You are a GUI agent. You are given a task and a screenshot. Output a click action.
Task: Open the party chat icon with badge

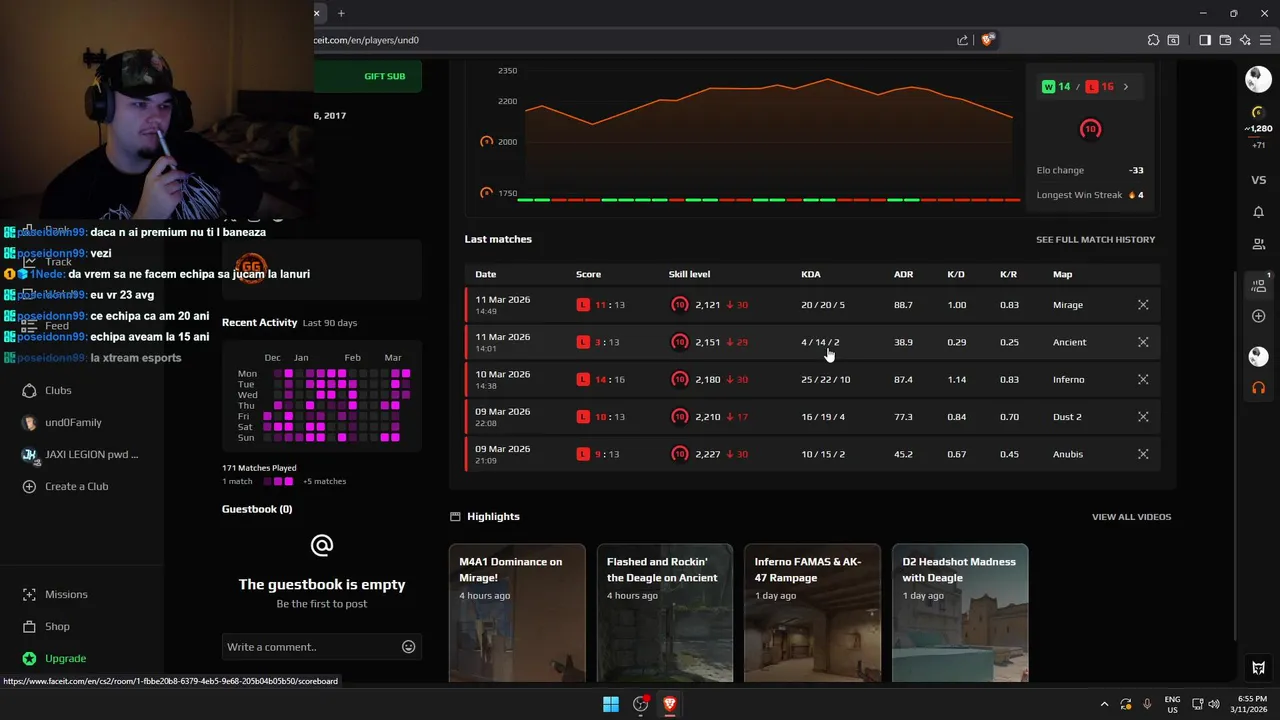[x=1258, y=285]
